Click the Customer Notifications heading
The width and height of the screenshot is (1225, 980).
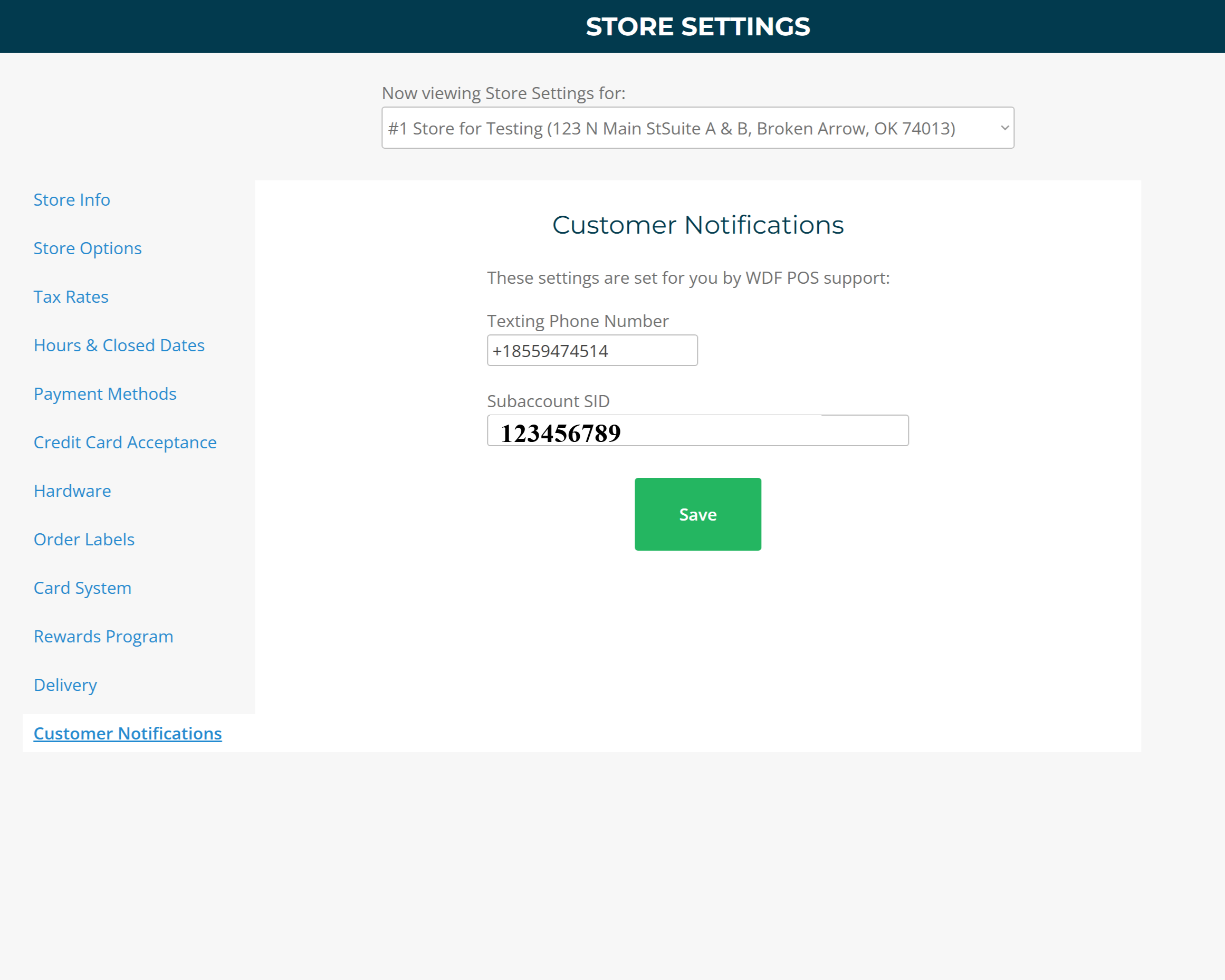click(x=698, y=225)
